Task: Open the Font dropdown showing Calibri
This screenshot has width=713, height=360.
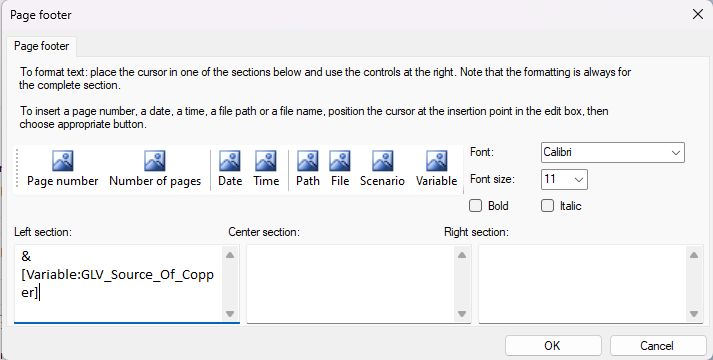Action: coord(613,152)
